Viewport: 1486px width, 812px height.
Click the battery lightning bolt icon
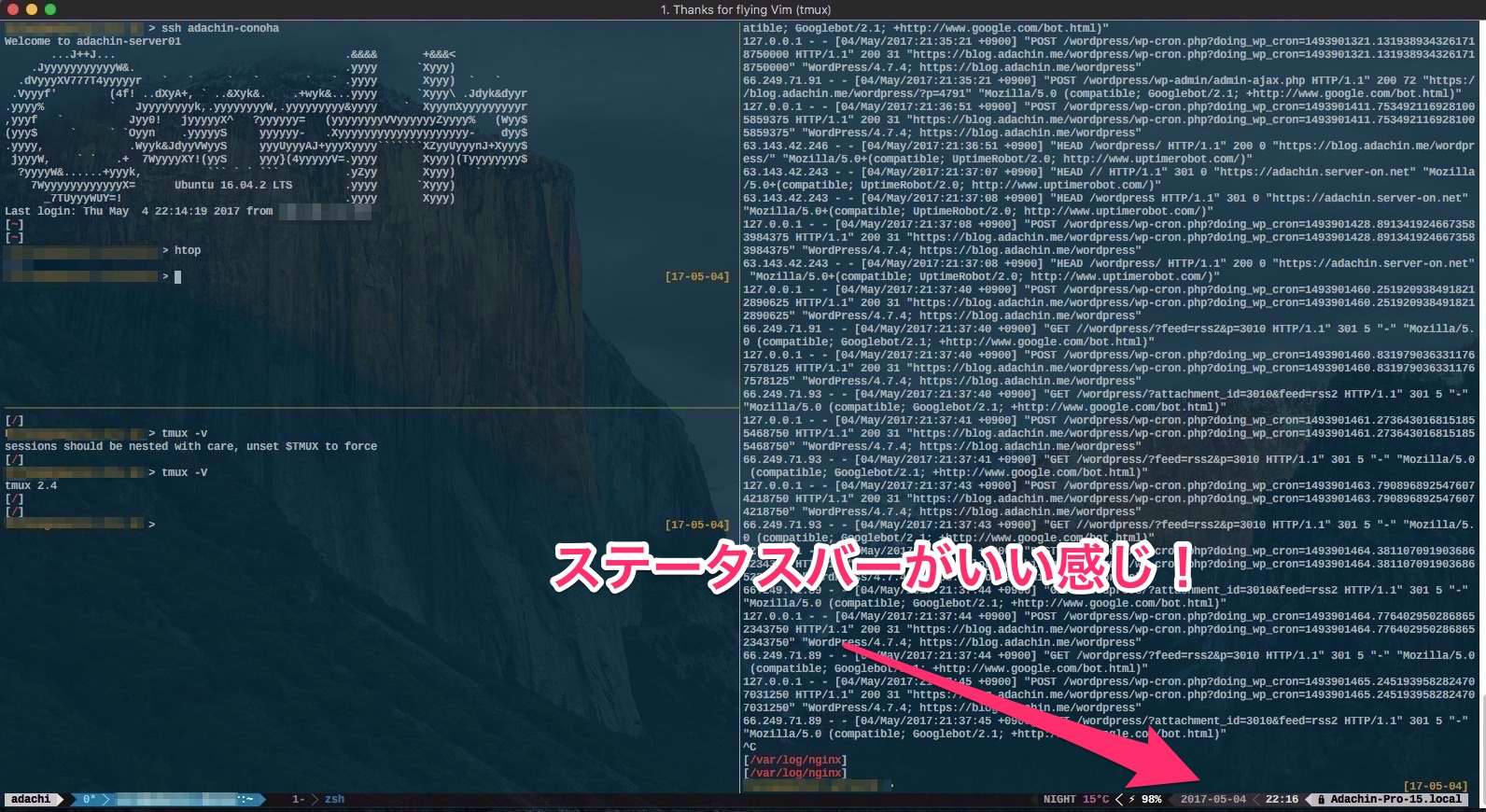pyautogui.click(x=1132, y=799)
